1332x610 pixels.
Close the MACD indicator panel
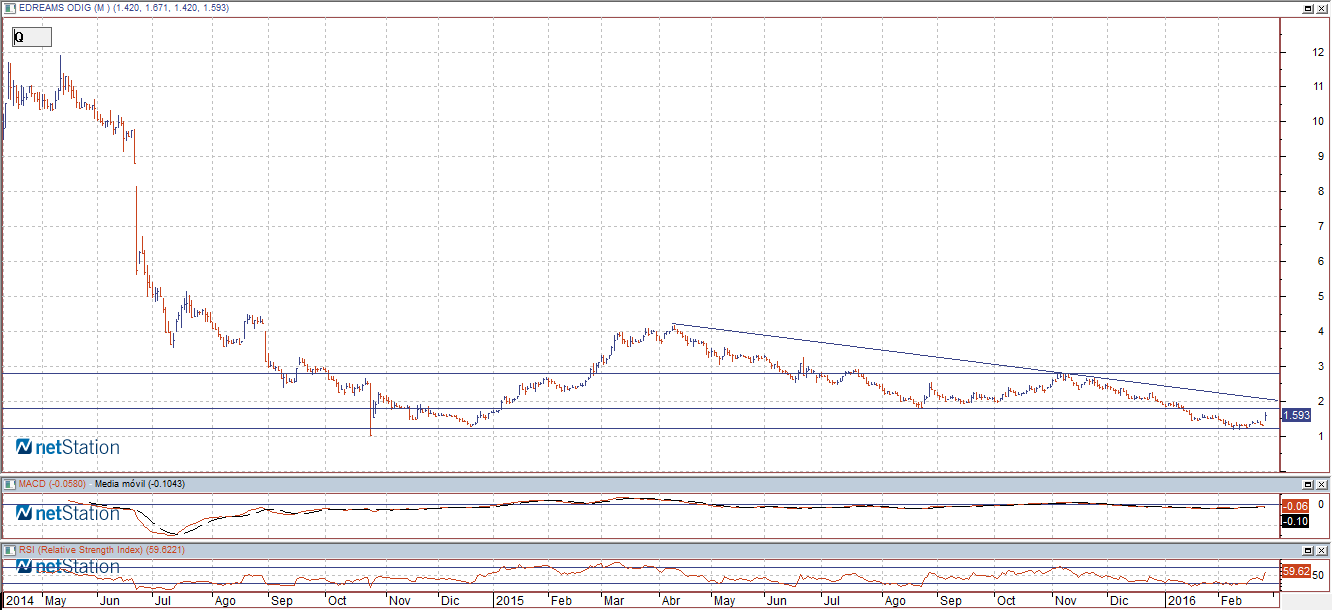pyautogui.click(x=1321, y=484)
